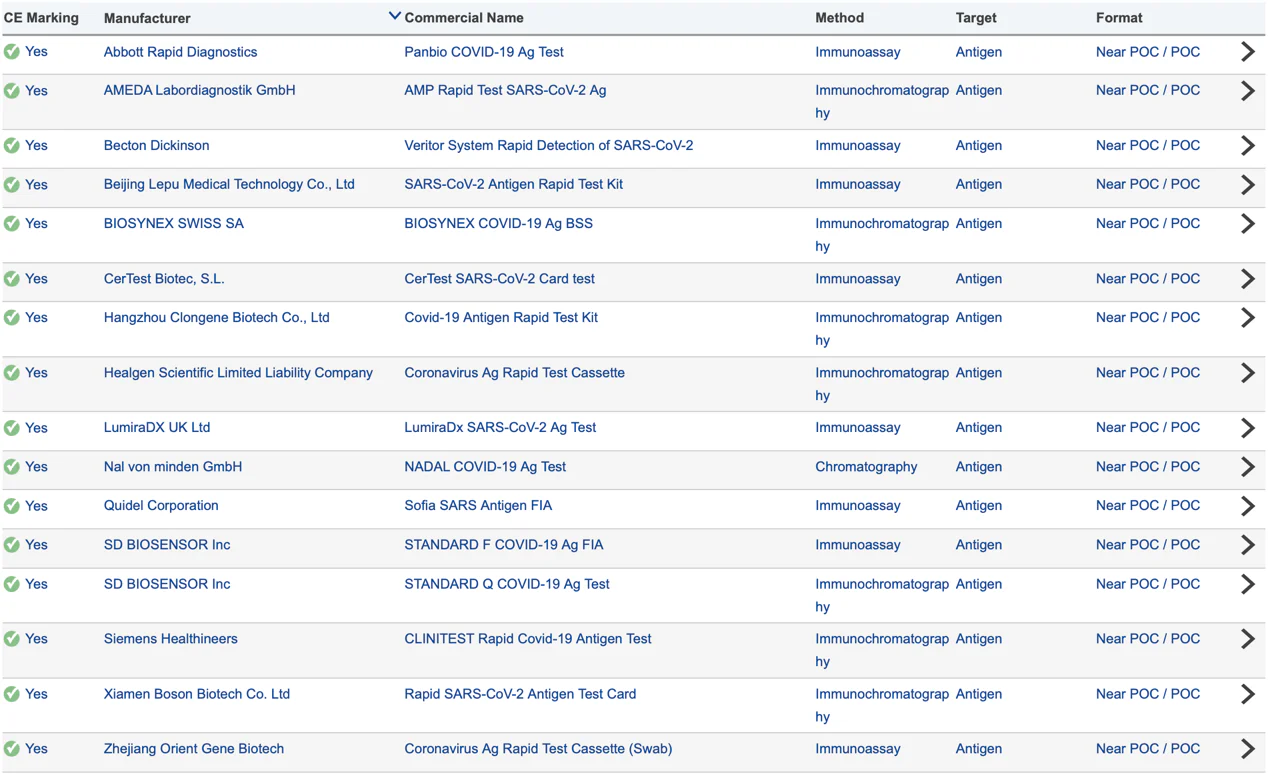Open the AMEDA Labordiagnostik row chevron
The width and height of the screenshot is (1269, 774).
(x=1247, y=91)
